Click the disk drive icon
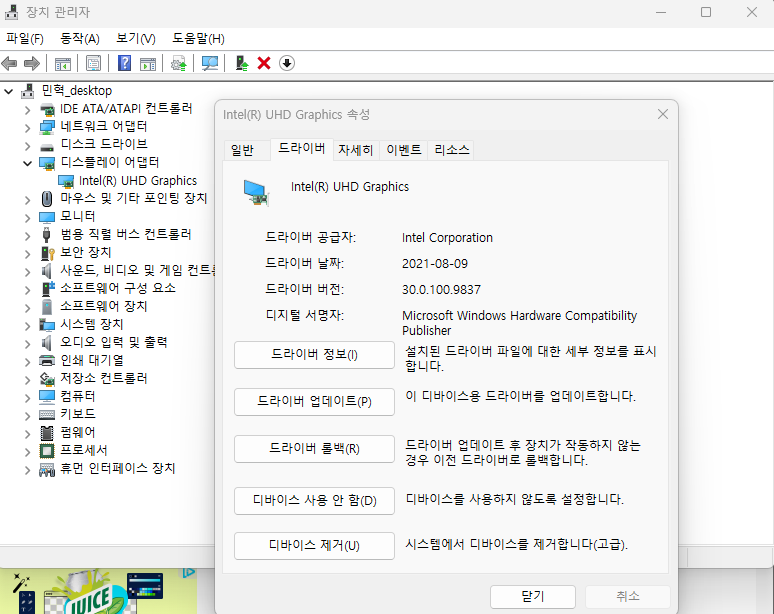Screen dimensions: 774x614 [x=47, y=146]
